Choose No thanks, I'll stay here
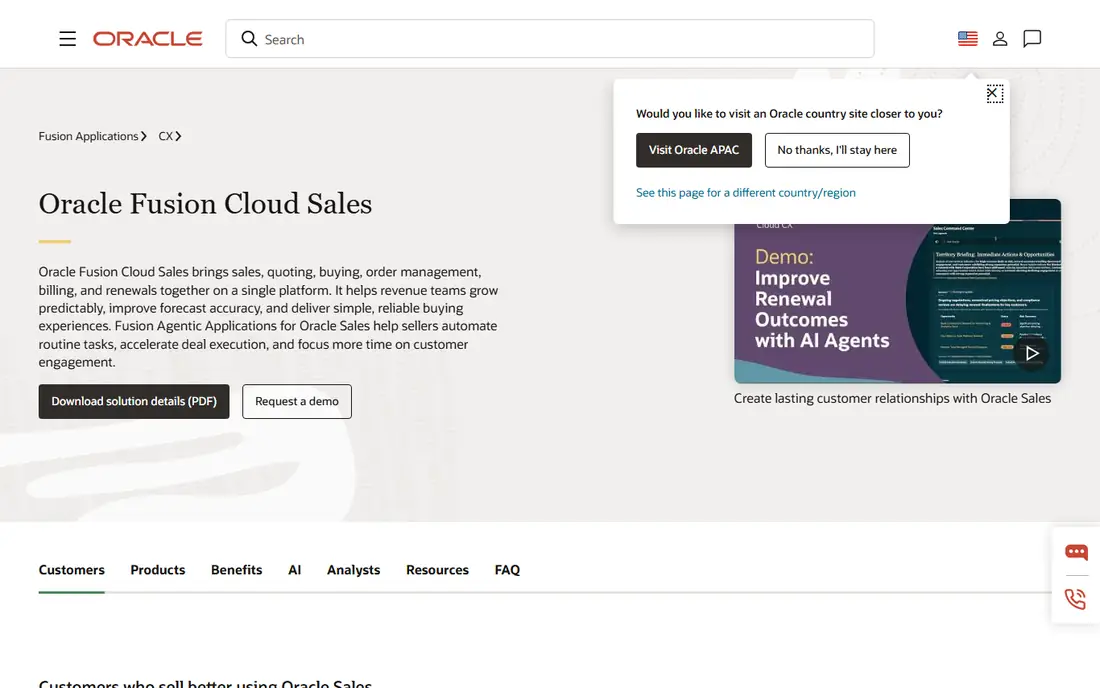 click(x=837, y=150)
